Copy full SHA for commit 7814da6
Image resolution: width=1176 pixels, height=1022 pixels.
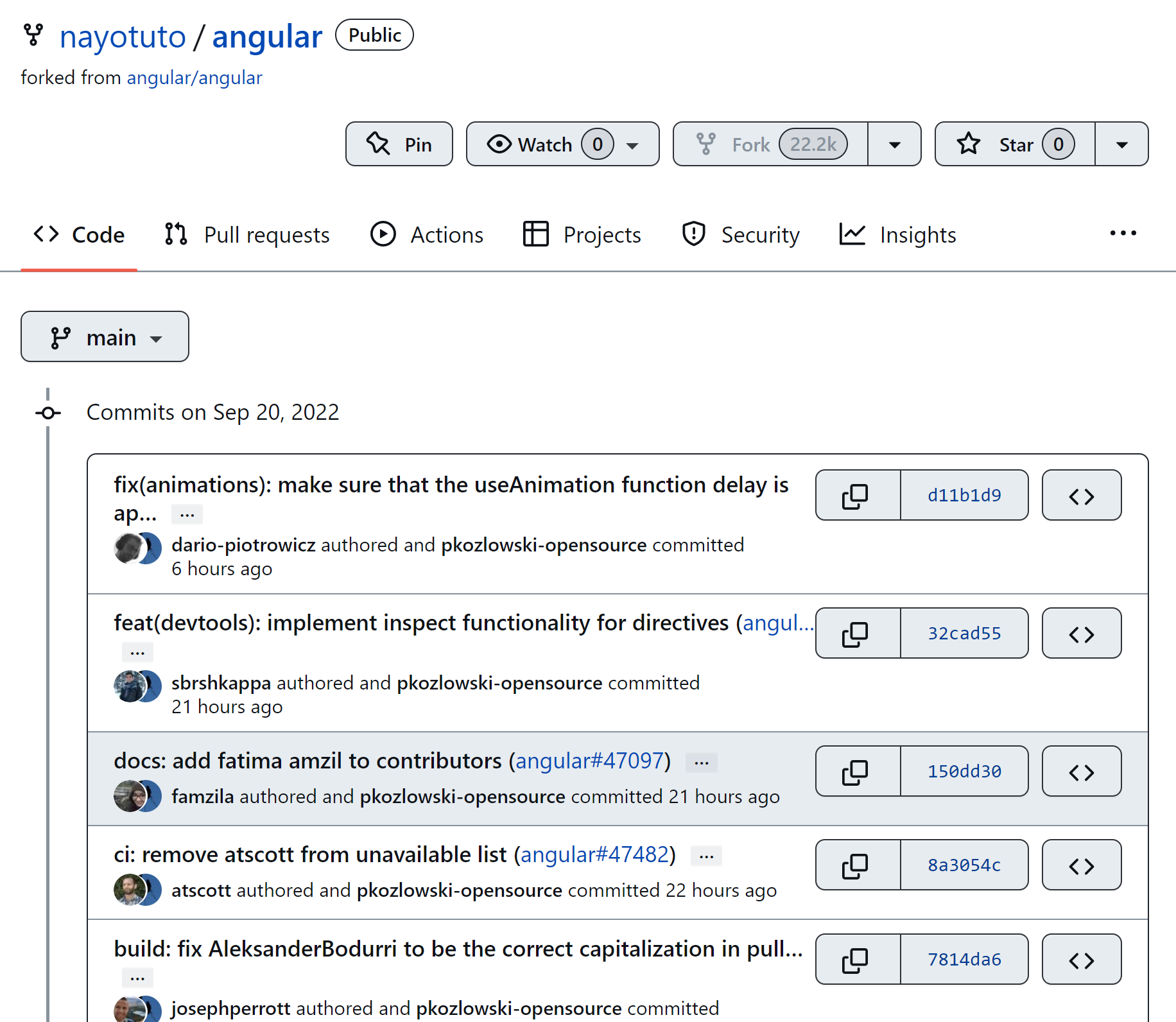coord(858,959)
